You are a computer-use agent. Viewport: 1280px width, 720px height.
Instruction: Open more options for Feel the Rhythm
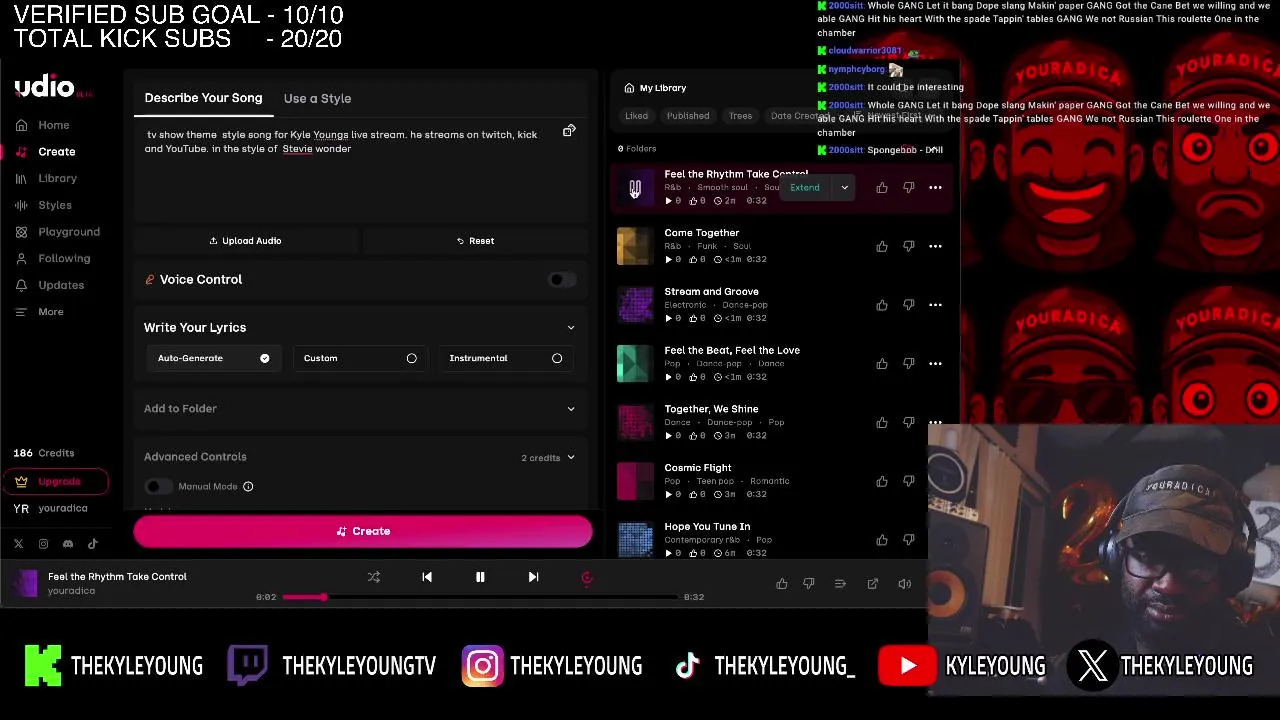936,188
